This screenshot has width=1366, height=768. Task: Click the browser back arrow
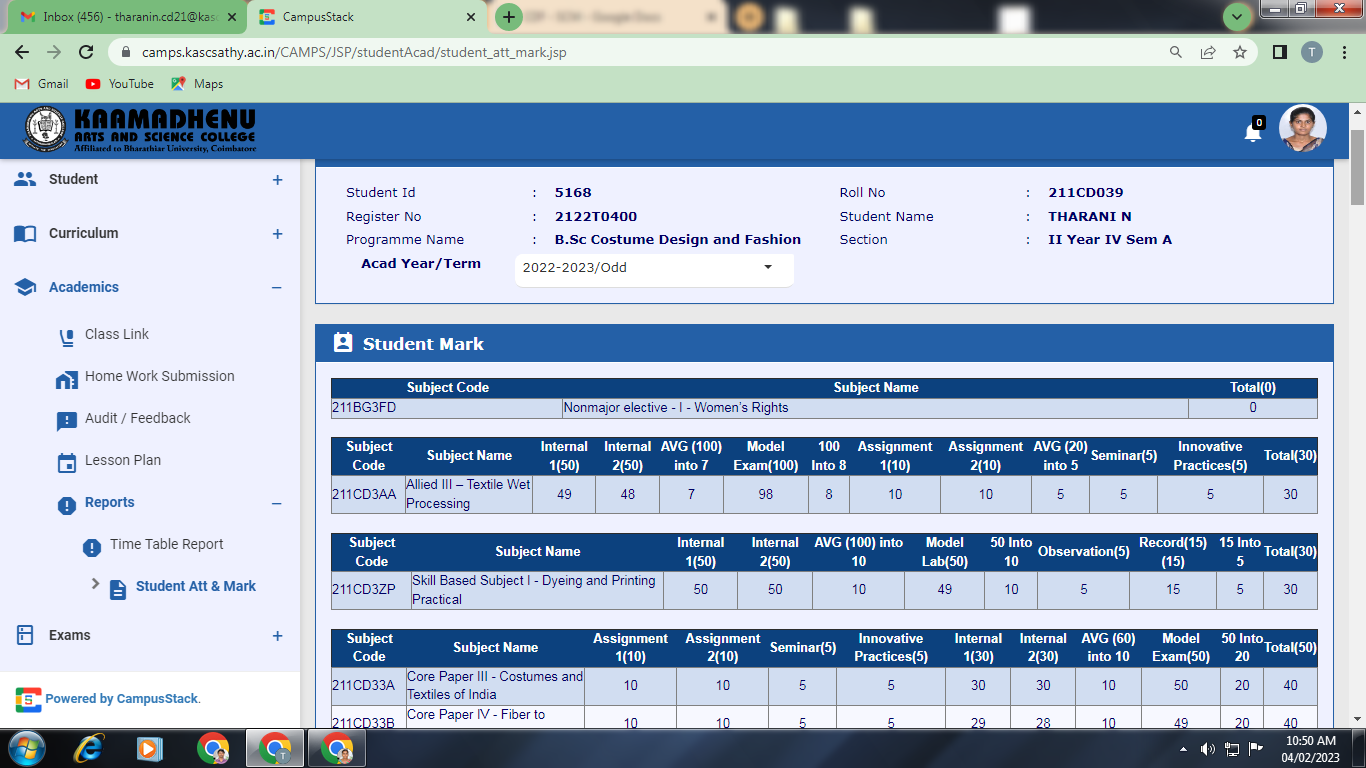pos(22,52)
